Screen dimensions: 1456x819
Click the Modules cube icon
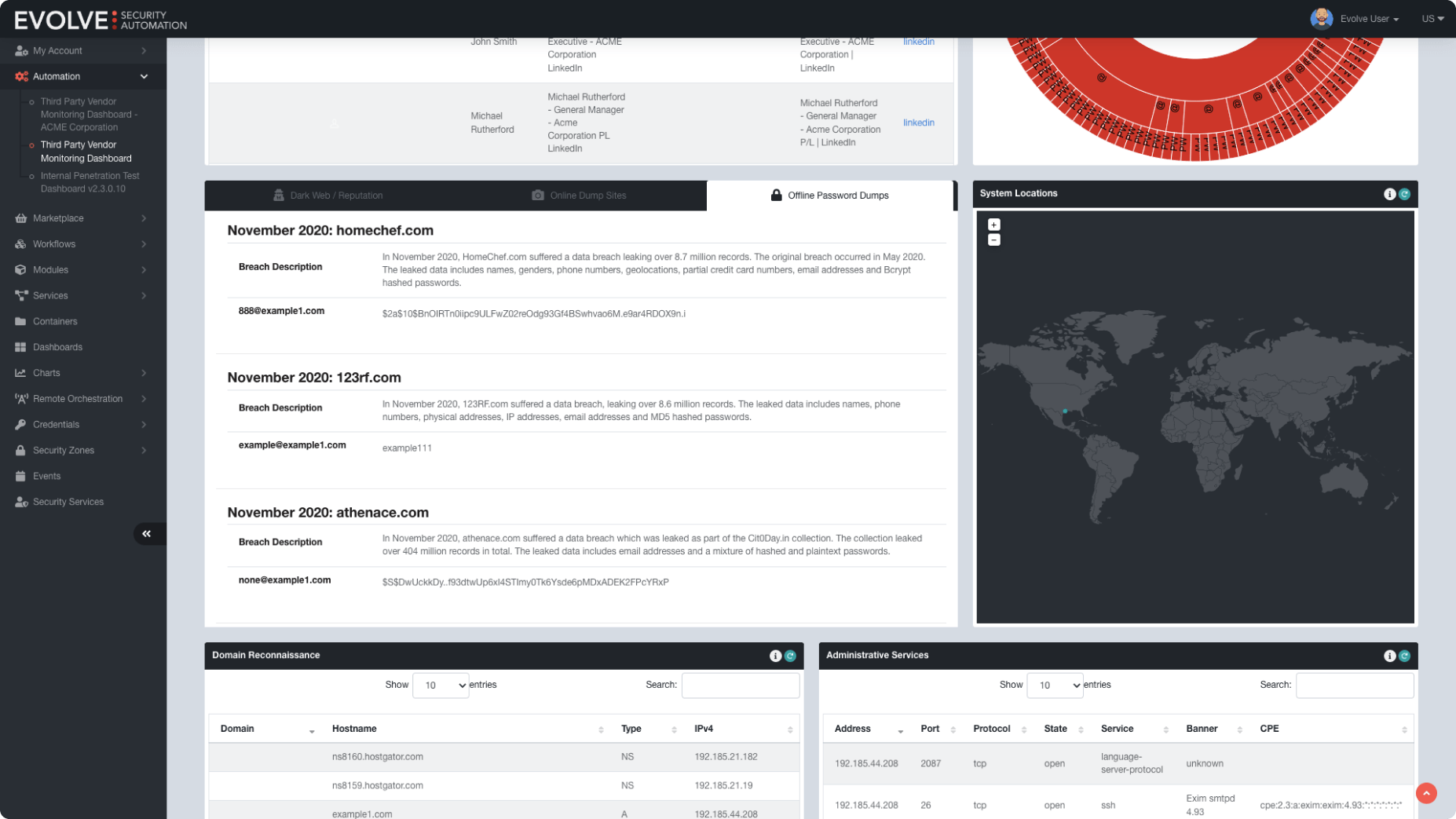tap(21, 270)
